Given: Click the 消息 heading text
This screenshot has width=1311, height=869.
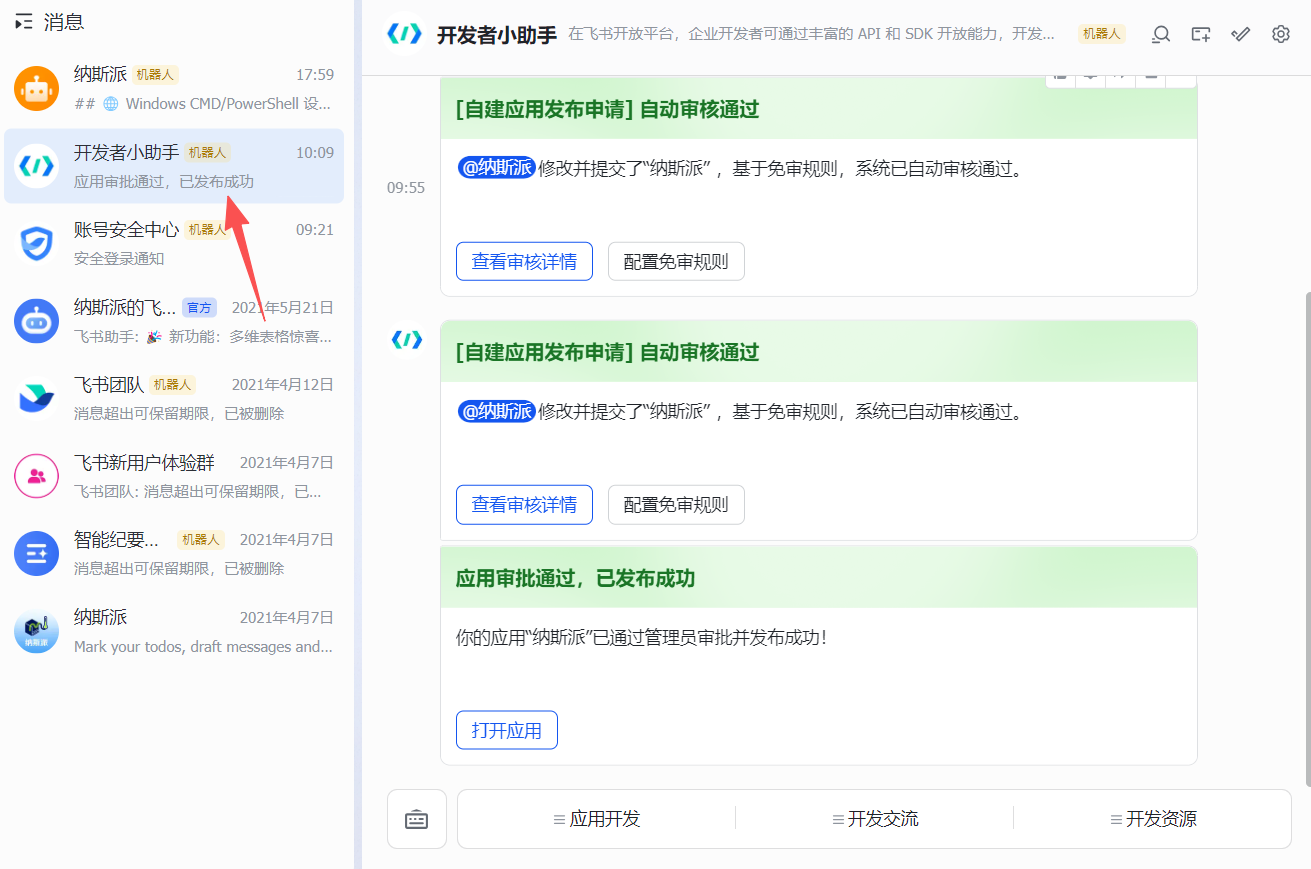Looking at the screenshot, I should coord(64,22).
